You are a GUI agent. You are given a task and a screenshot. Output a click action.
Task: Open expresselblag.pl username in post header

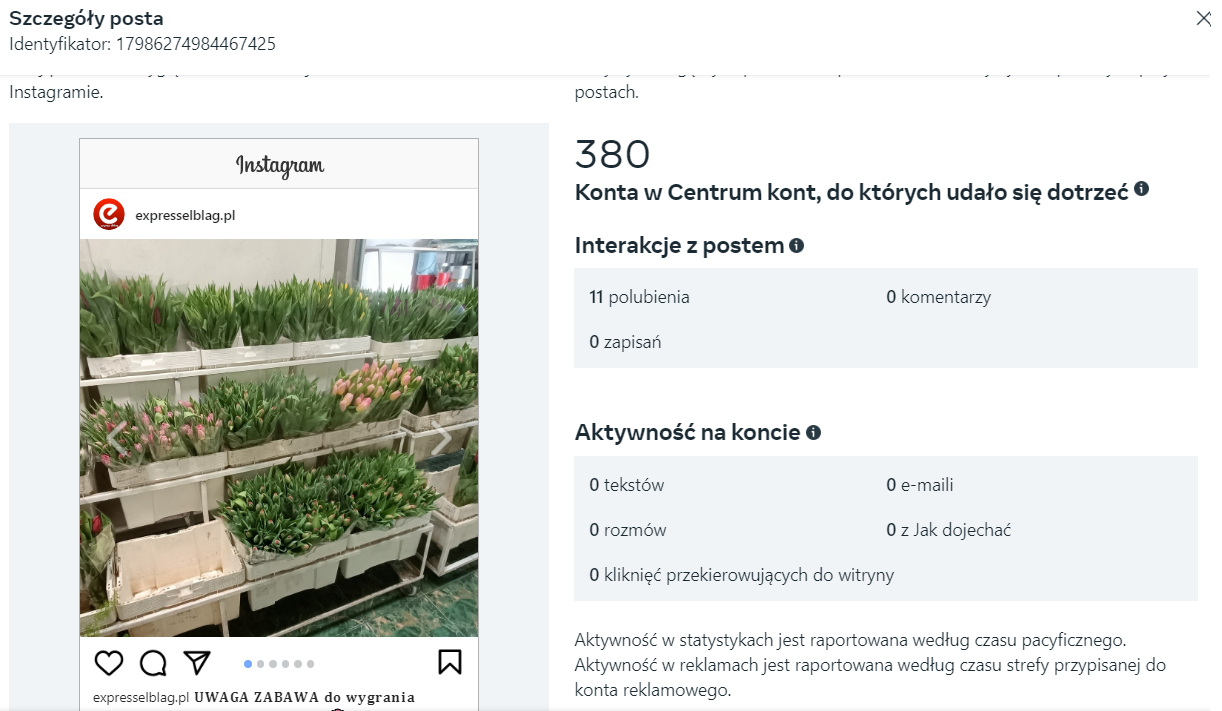pyautogui.click(x=185, y=215)
